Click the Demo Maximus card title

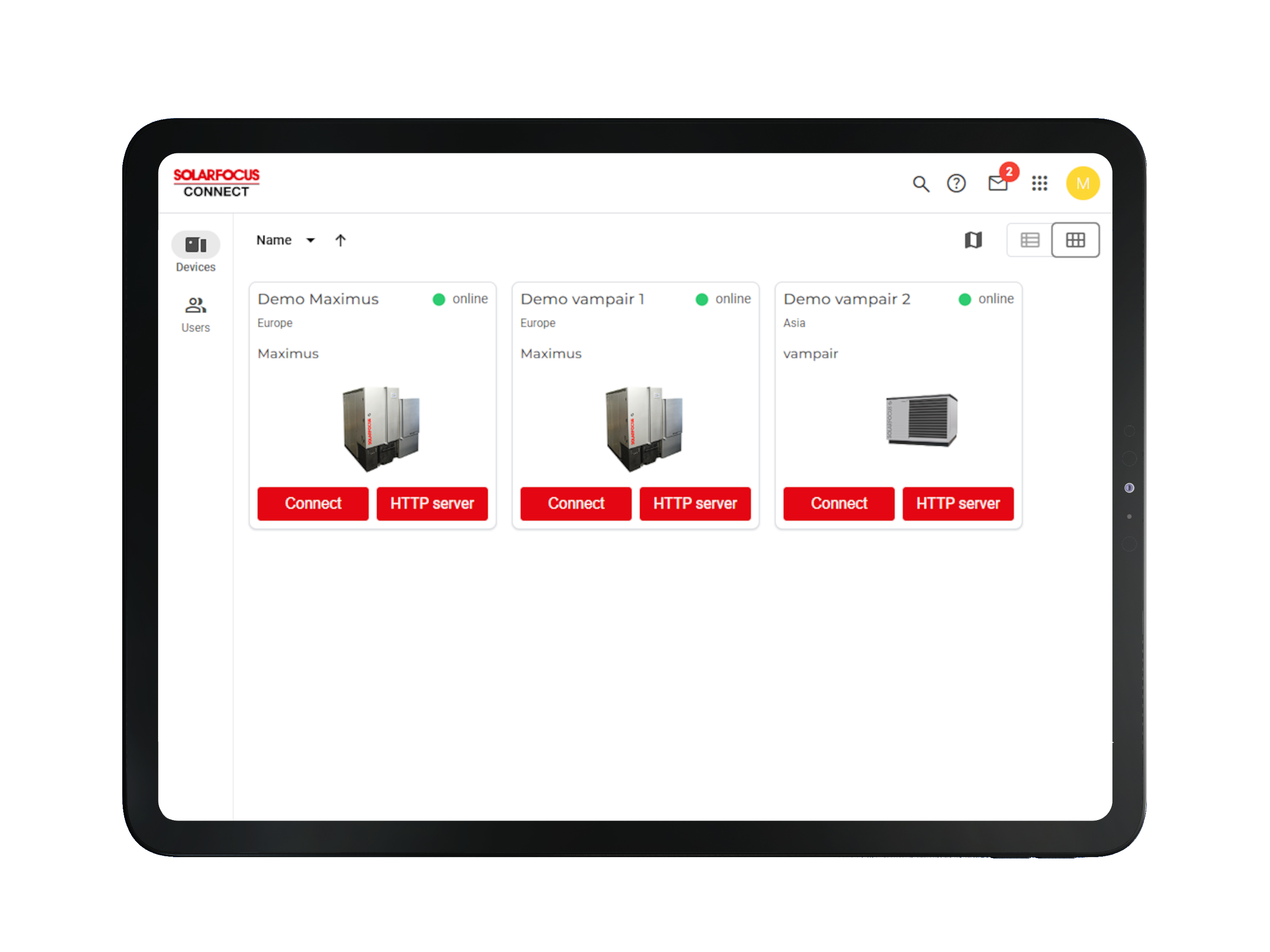click(318, 299)
